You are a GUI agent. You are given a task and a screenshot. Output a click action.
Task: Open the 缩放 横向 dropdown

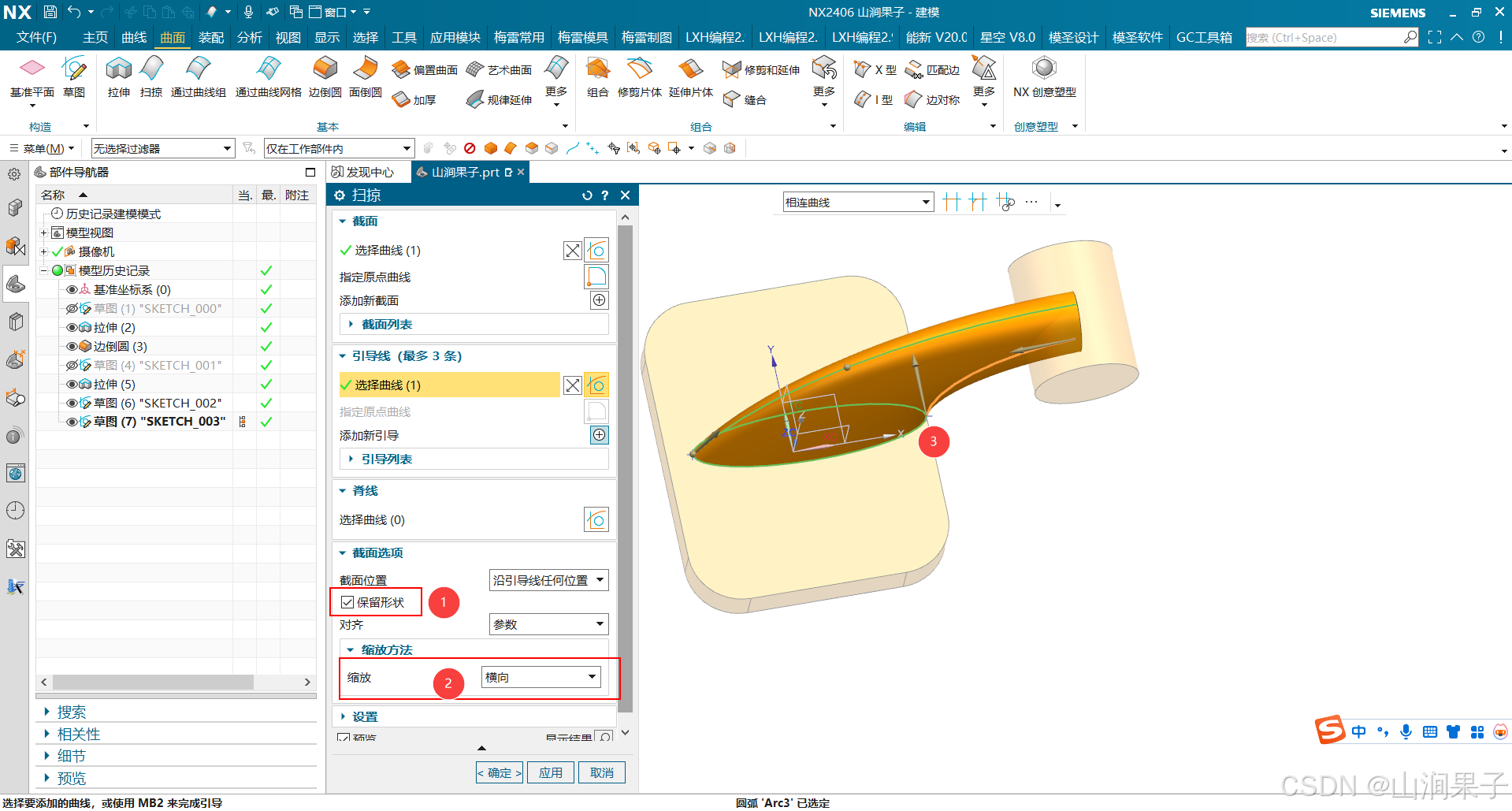click(x=541, y=677)
